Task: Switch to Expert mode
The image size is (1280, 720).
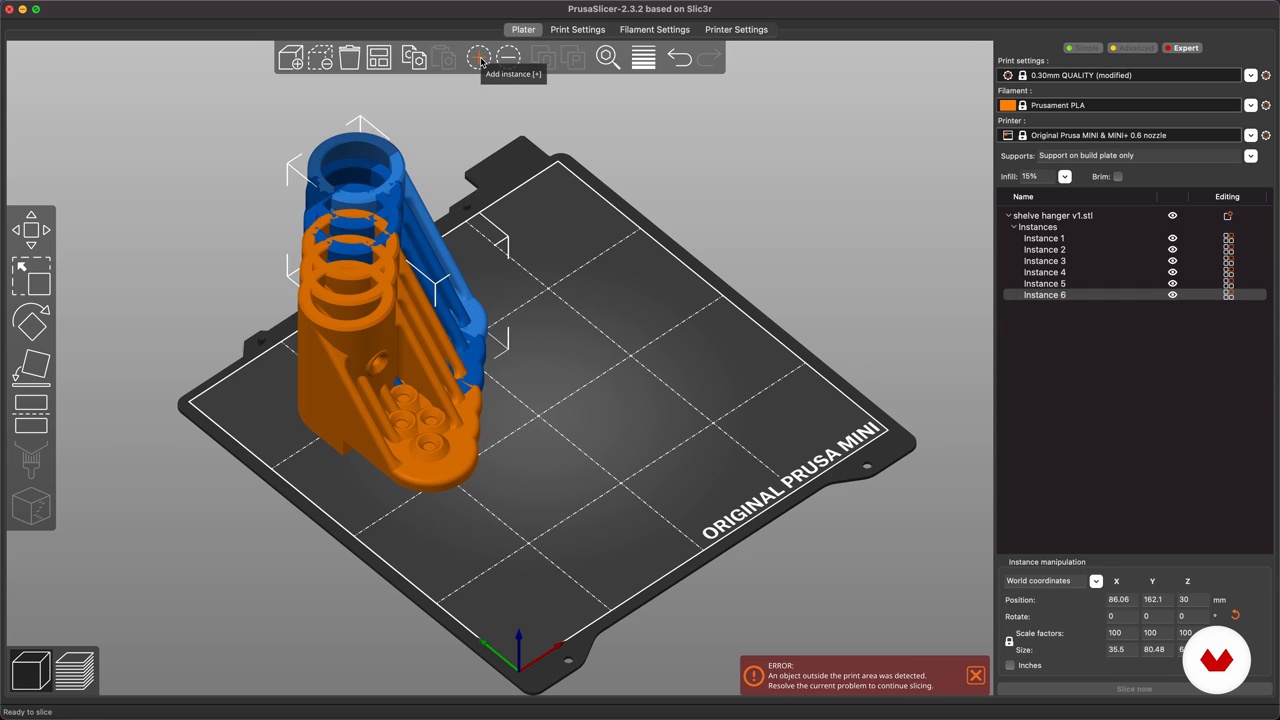Action: tap(1181, 48)
